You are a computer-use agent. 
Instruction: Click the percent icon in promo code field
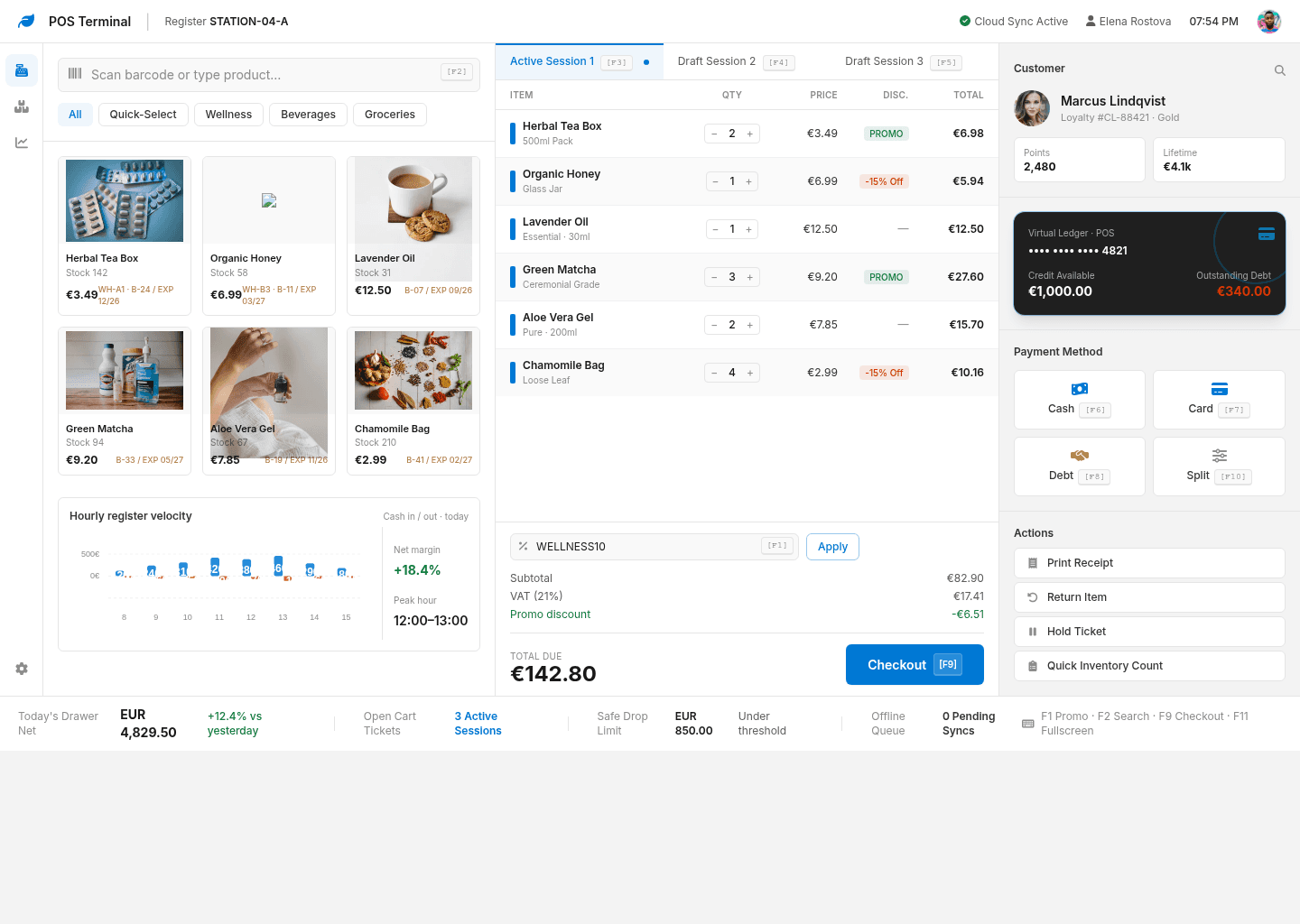(x=523, y=546)
